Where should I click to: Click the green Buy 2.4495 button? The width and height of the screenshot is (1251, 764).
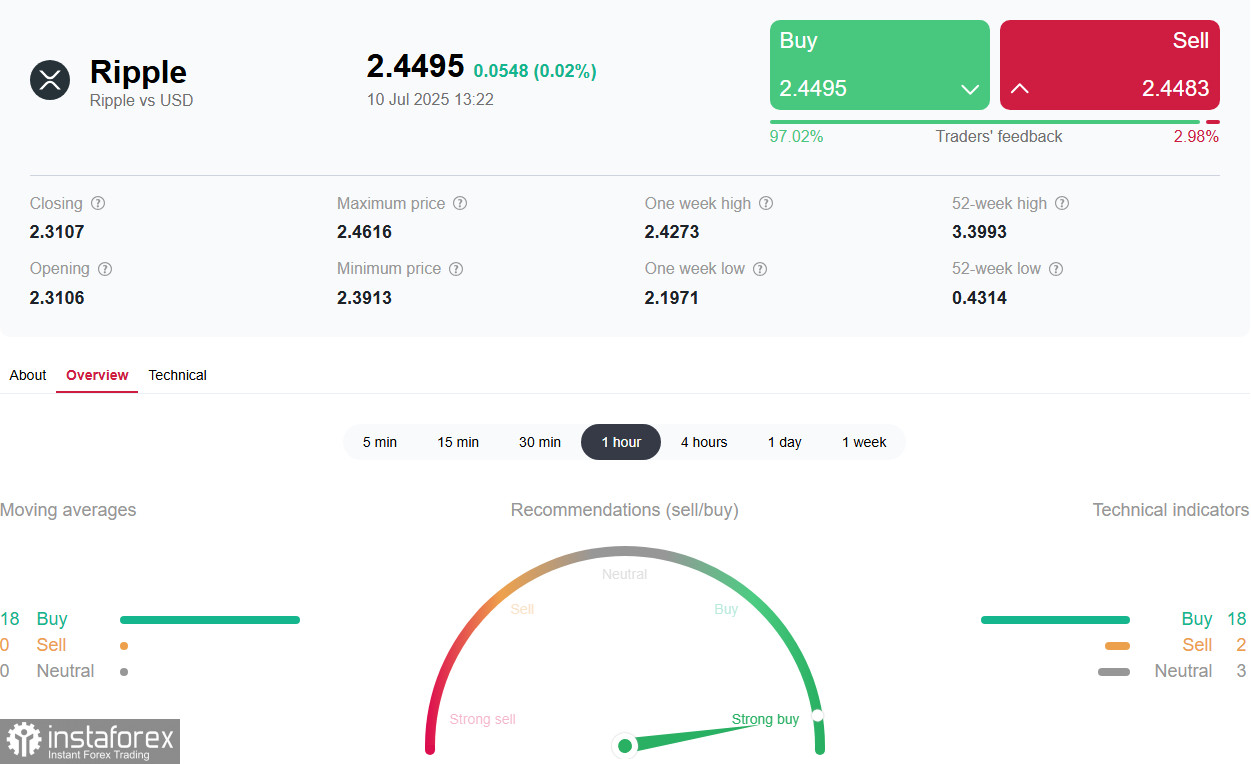880,65
